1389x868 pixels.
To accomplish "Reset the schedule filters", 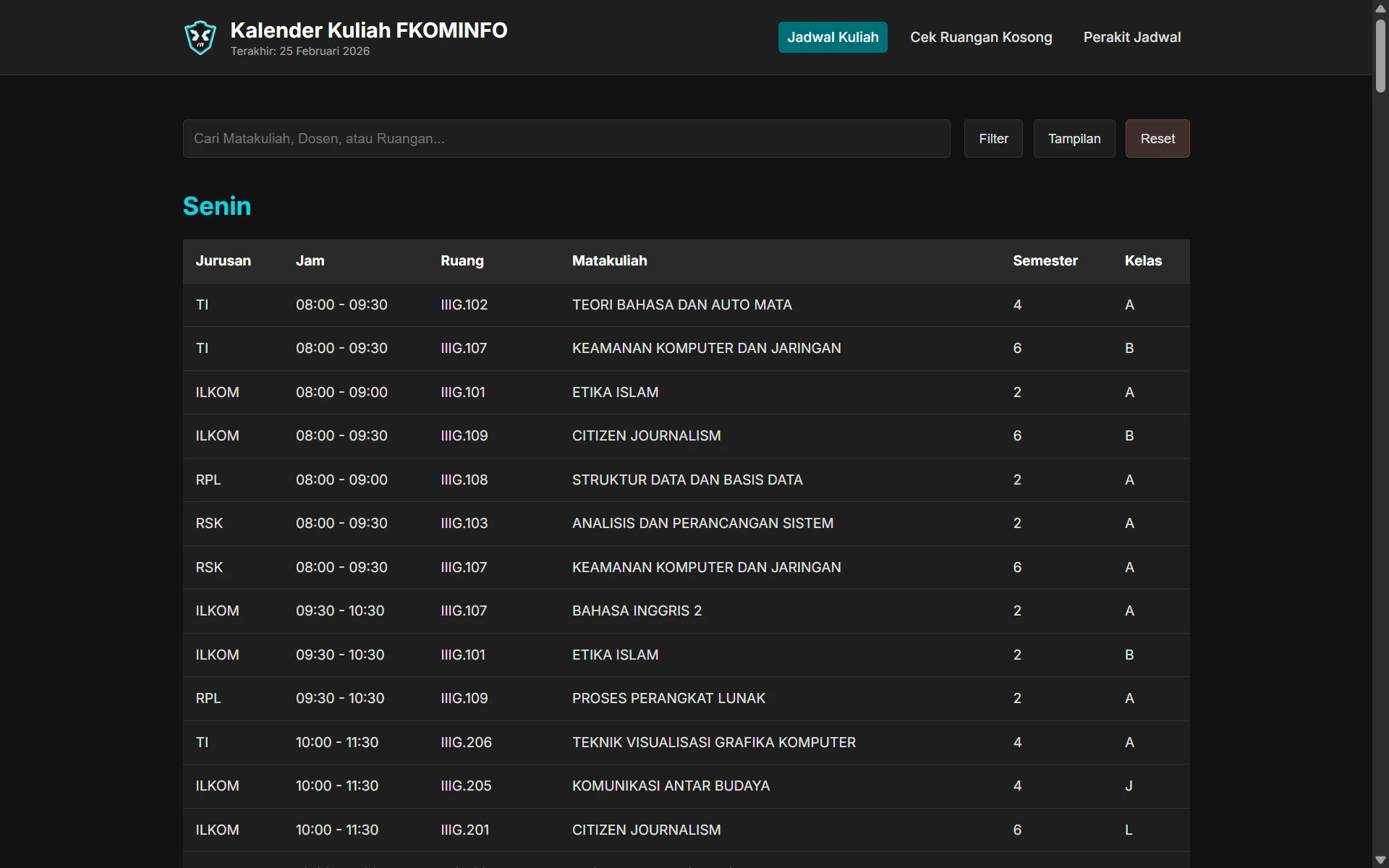I will (1157, 138).
